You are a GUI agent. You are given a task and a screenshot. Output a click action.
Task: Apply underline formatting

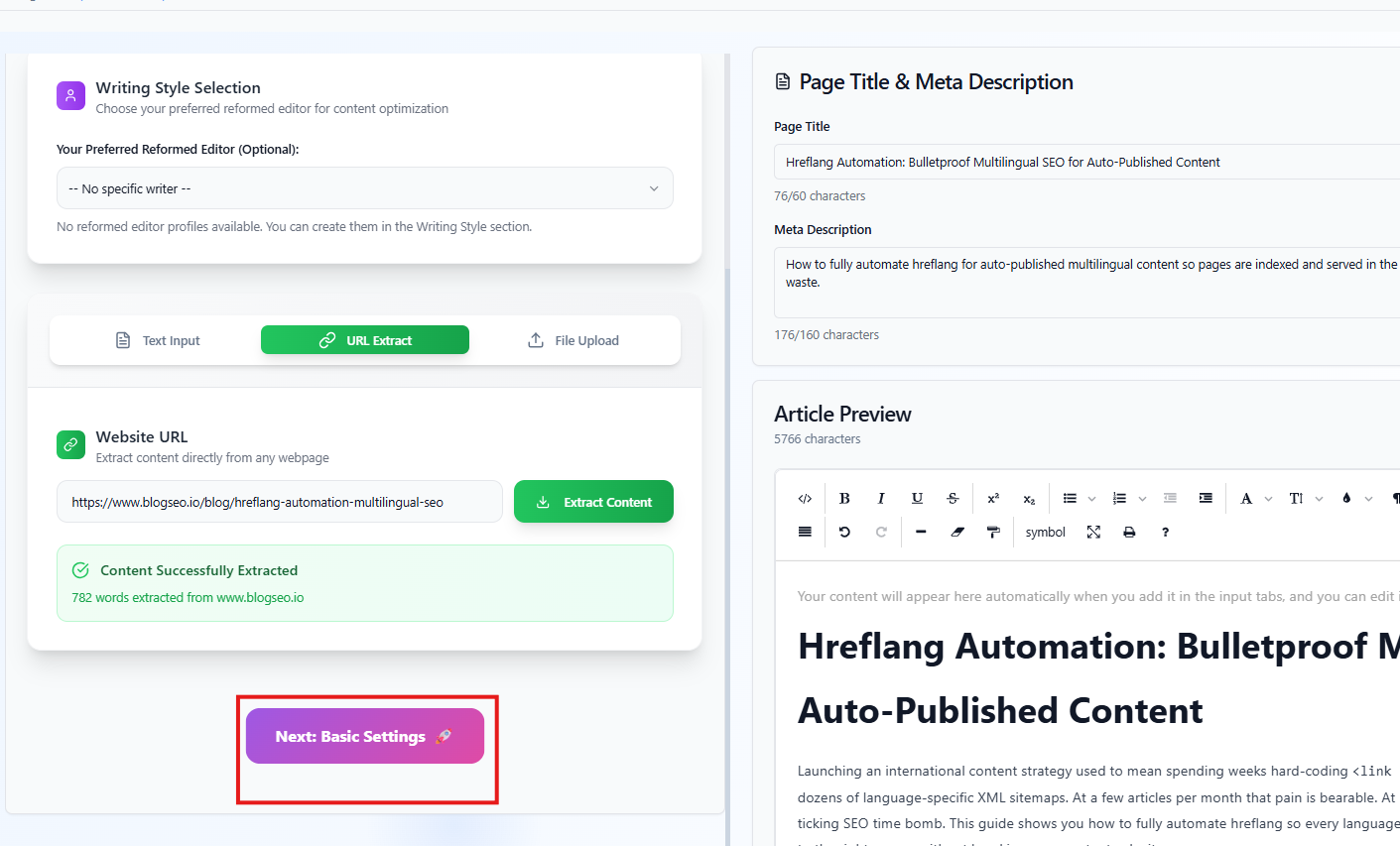(x=917, y=499)
